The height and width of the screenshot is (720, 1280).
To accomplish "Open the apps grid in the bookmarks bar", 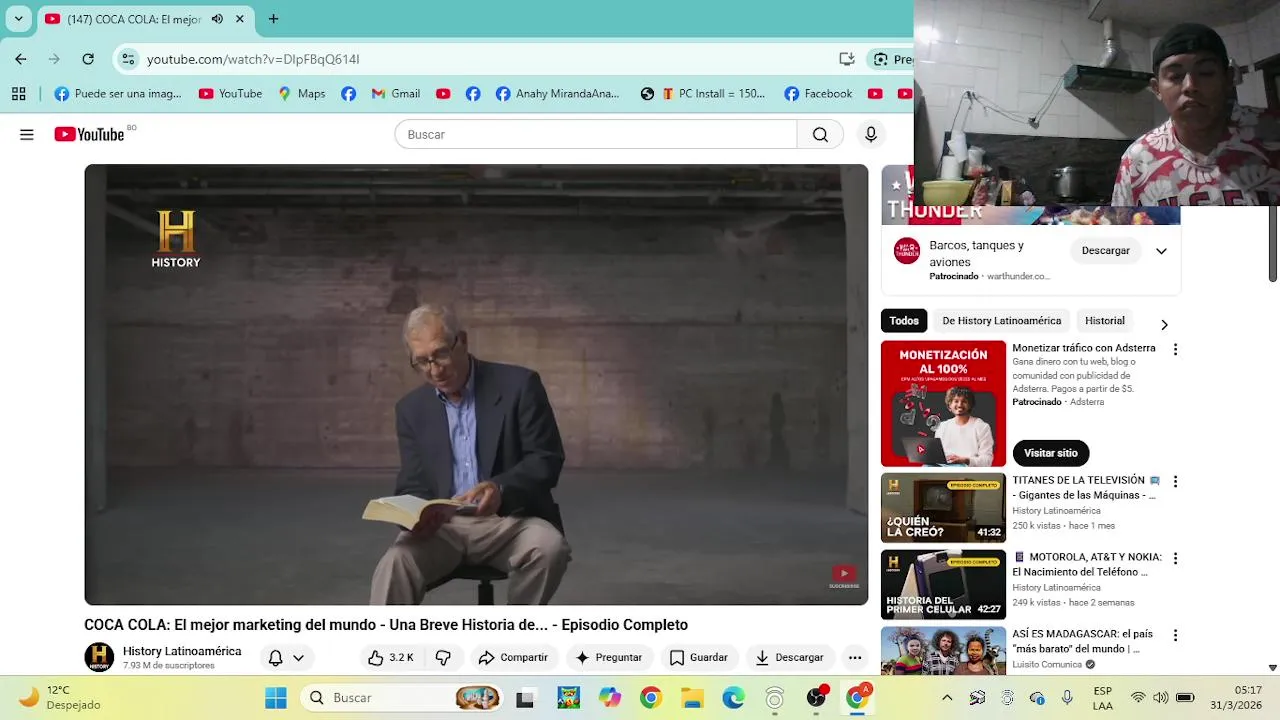I will [x=18, y=93].
